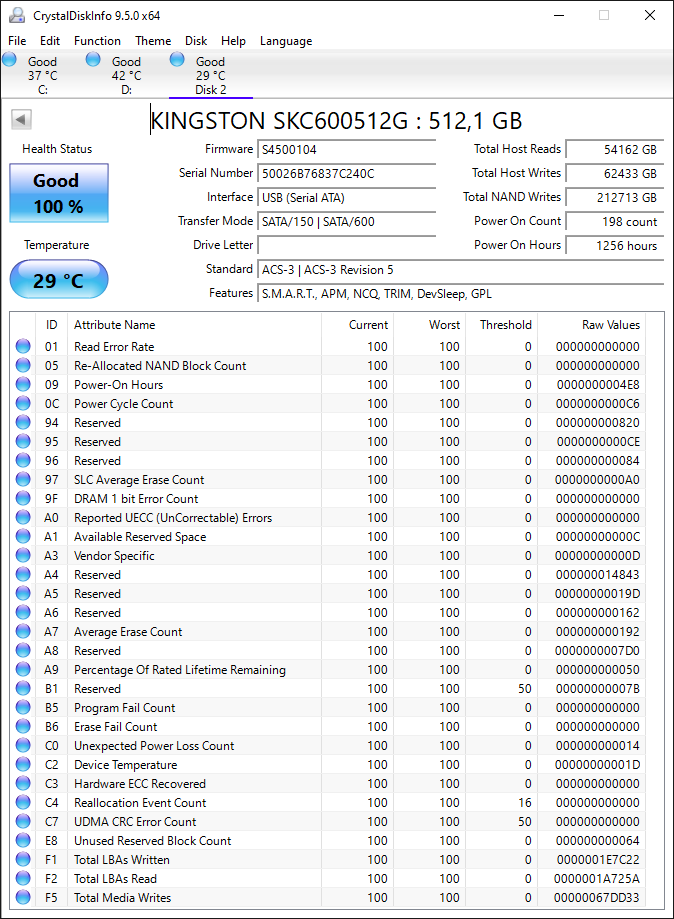Click the status icon for Total LBAs Read
Viewport: 674px width, 919px height.
[23, 879]
